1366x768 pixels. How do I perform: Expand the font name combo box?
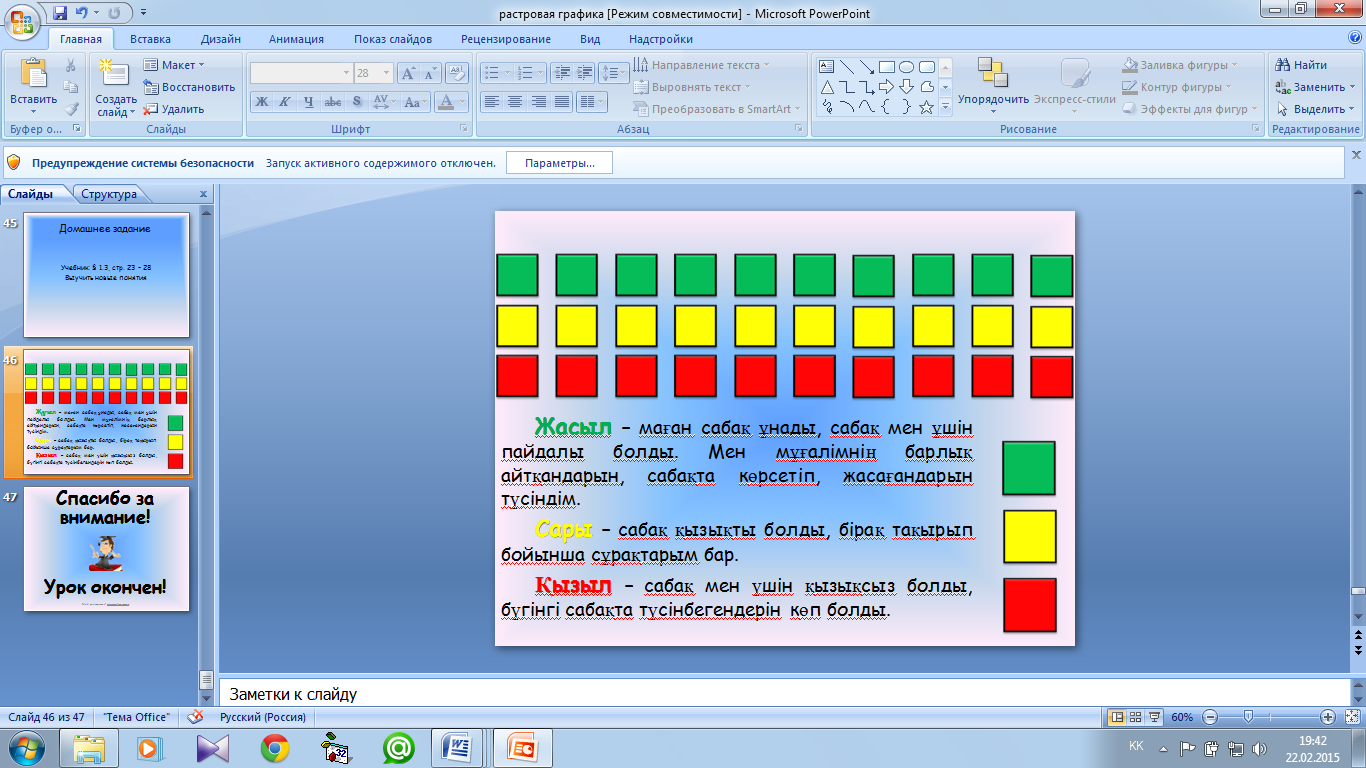coord(346,73)
